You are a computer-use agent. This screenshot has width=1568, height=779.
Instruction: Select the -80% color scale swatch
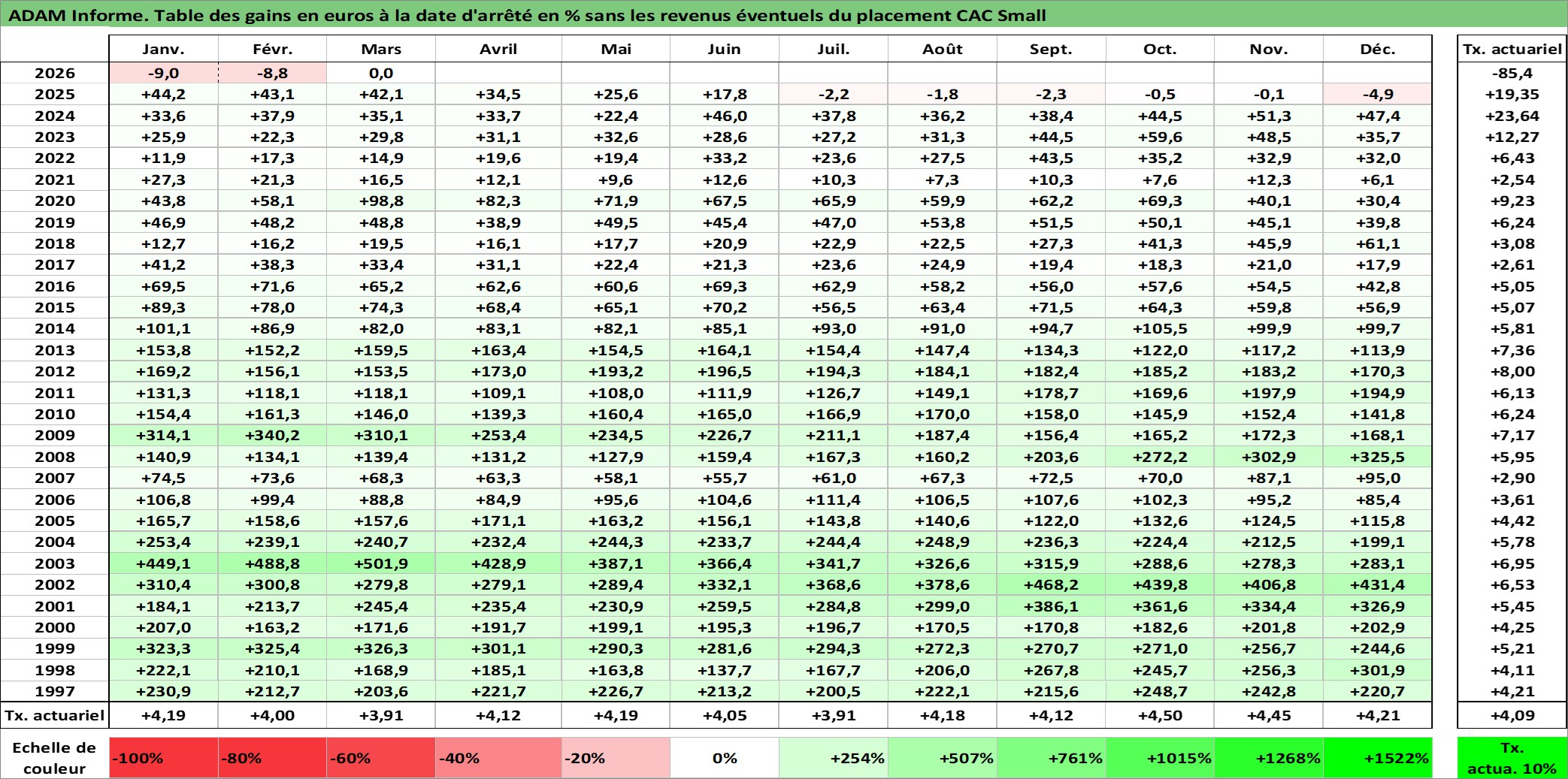point(272,758)
